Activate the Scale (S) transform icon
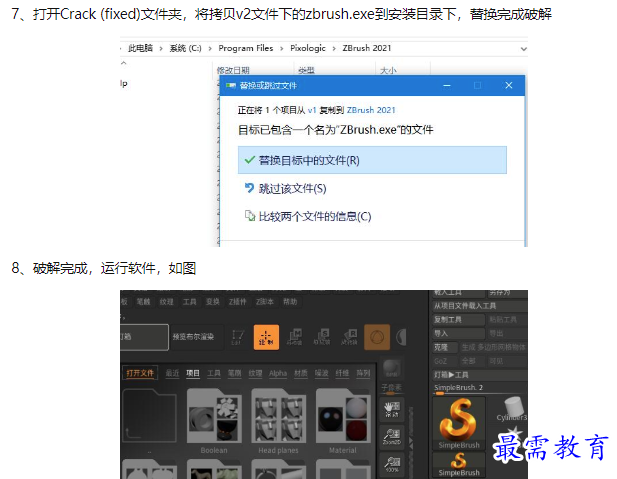The width and height of the screenshot is (617, 479). pos(322,337)
